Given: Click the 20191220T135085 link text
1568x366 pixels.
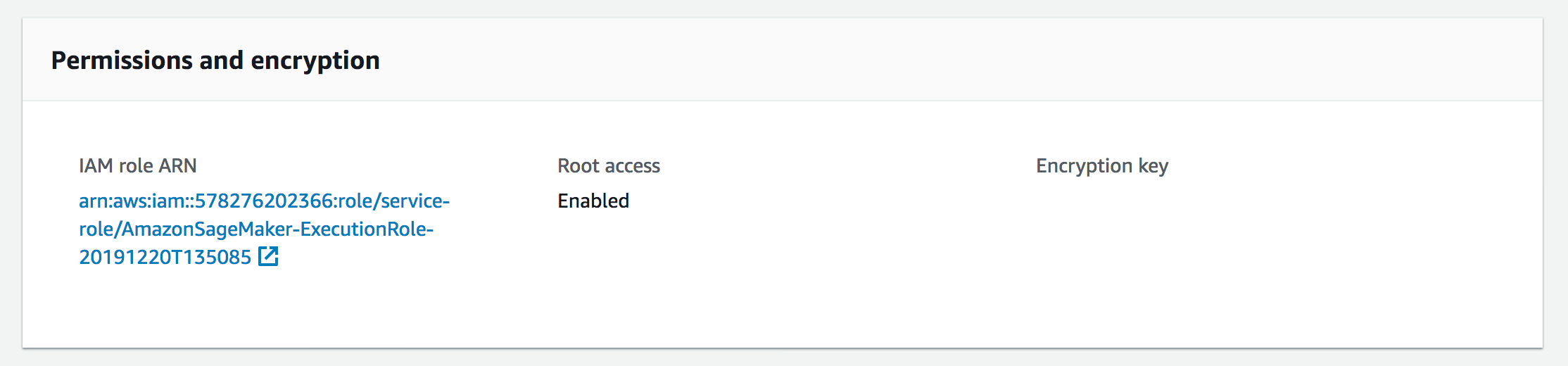Looking at the screenshot, I should [165, 258].
